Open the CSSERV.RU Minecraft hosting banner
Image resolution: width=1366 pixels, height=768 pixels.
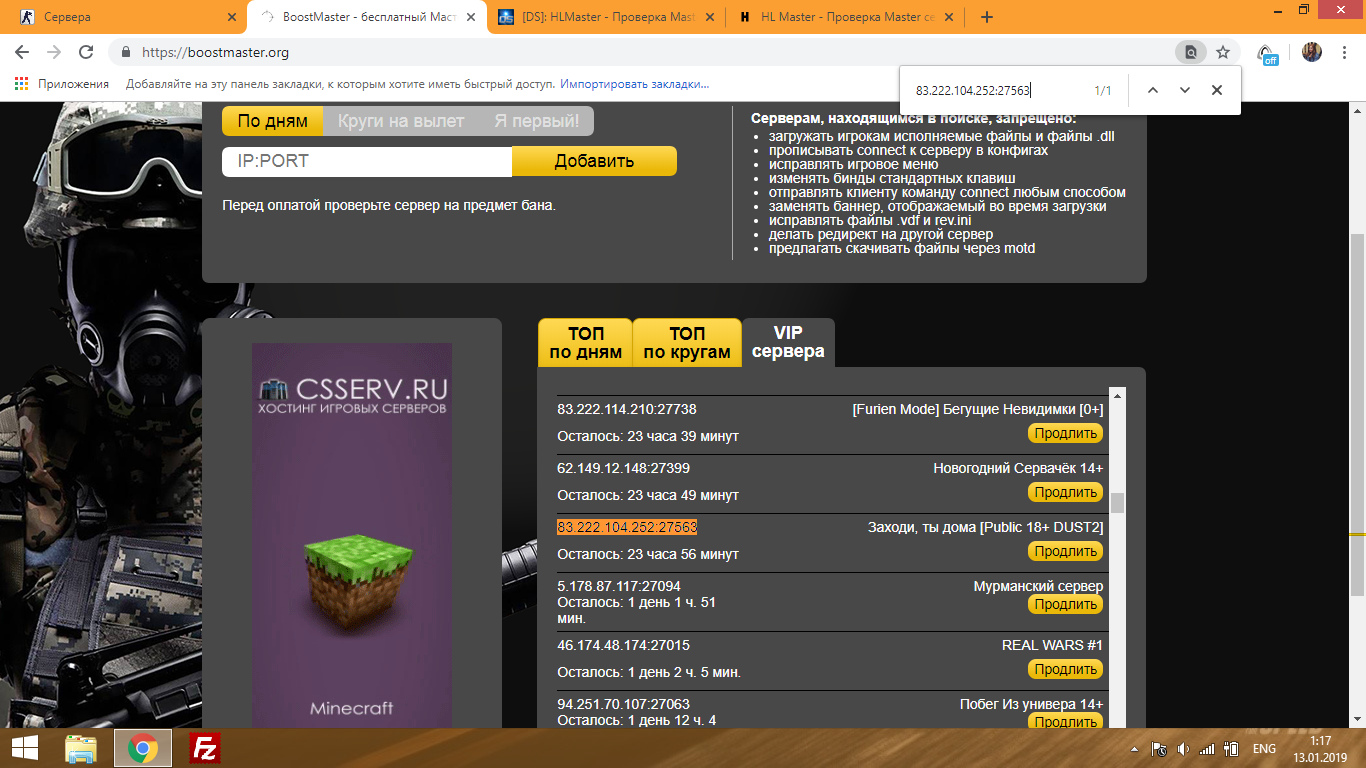pyautogui.click(x=352, y=536)
